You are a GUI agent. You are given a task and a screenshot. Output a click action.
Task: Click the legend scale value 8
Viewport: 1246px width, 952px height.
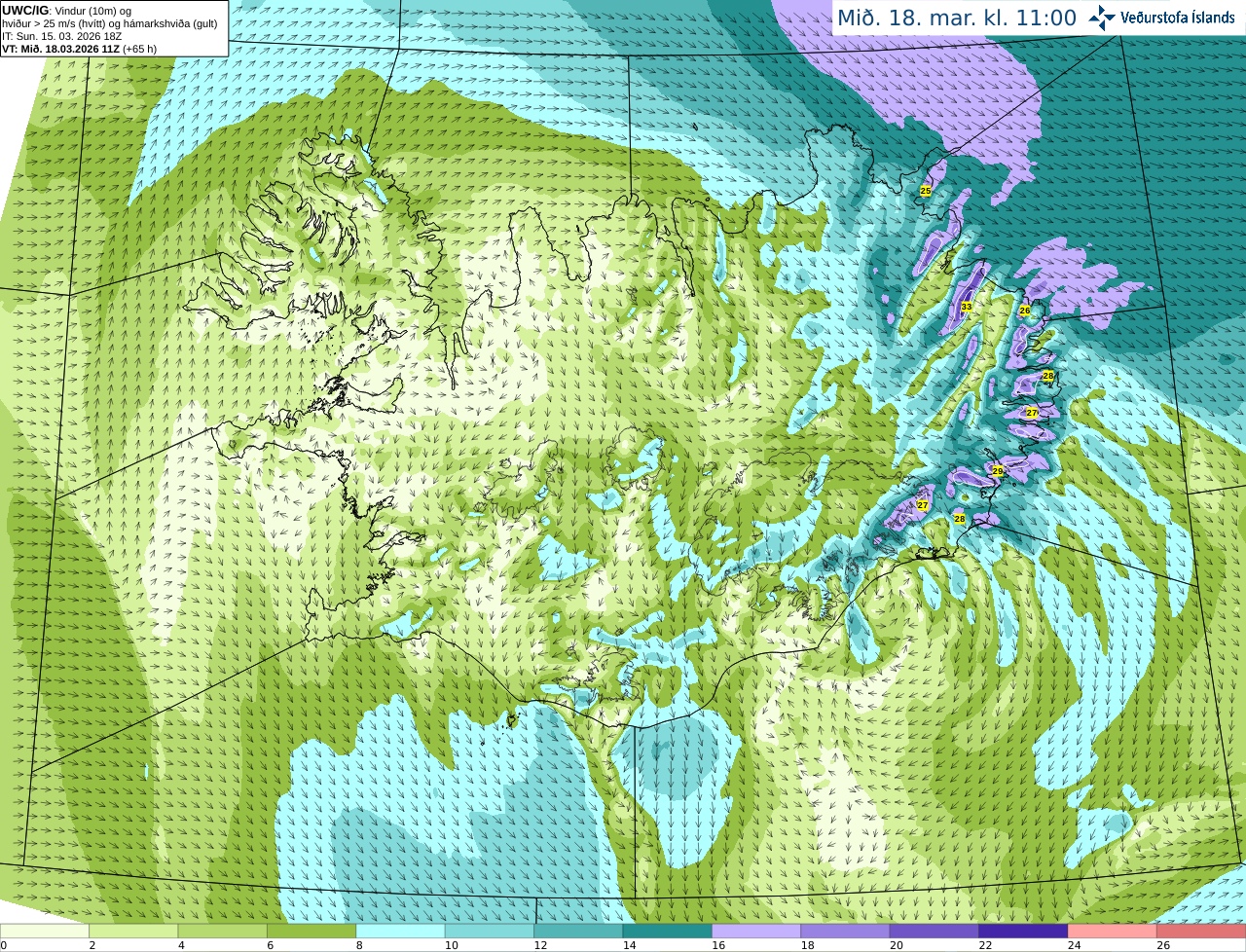[x=359, y=945]
